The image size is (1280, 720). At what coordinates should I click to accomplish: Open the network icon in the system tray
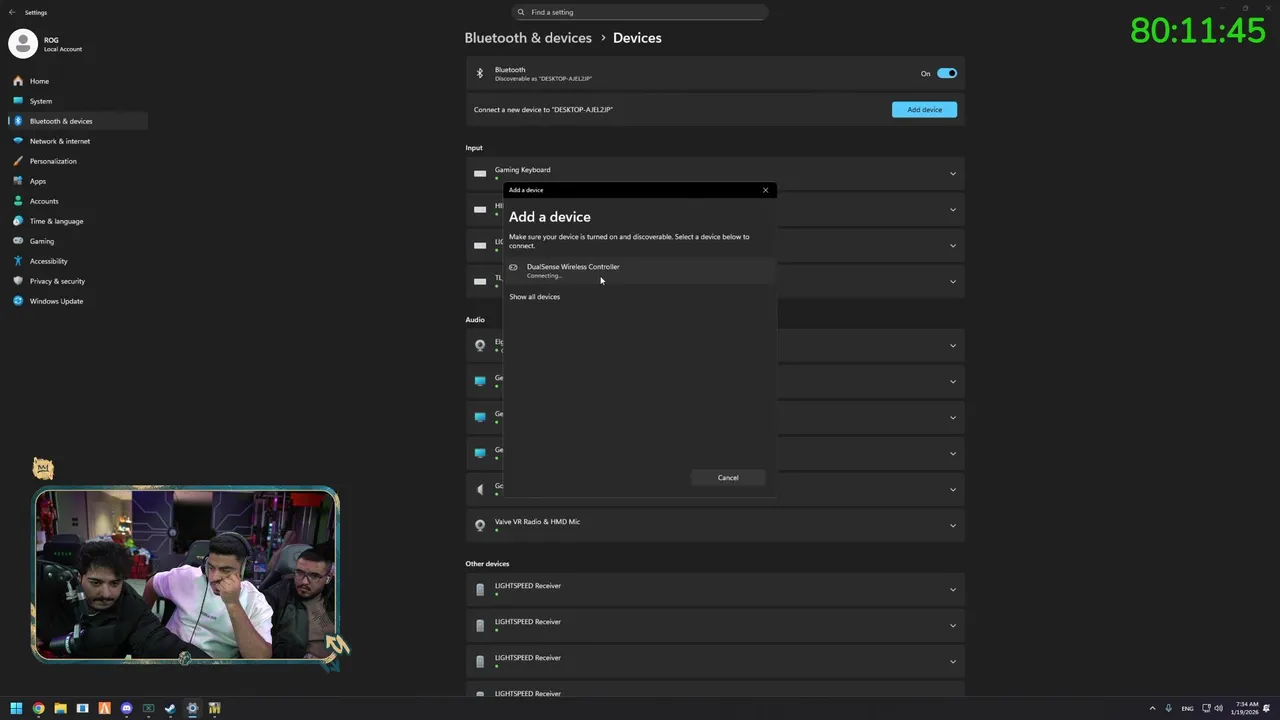pyautogui.click(x=1206, y=708)
